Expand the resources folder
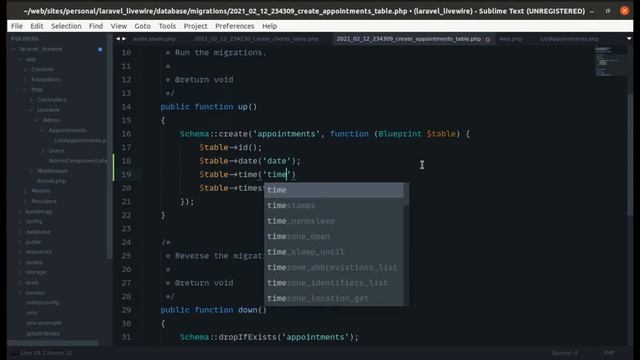 click(20, 252)
